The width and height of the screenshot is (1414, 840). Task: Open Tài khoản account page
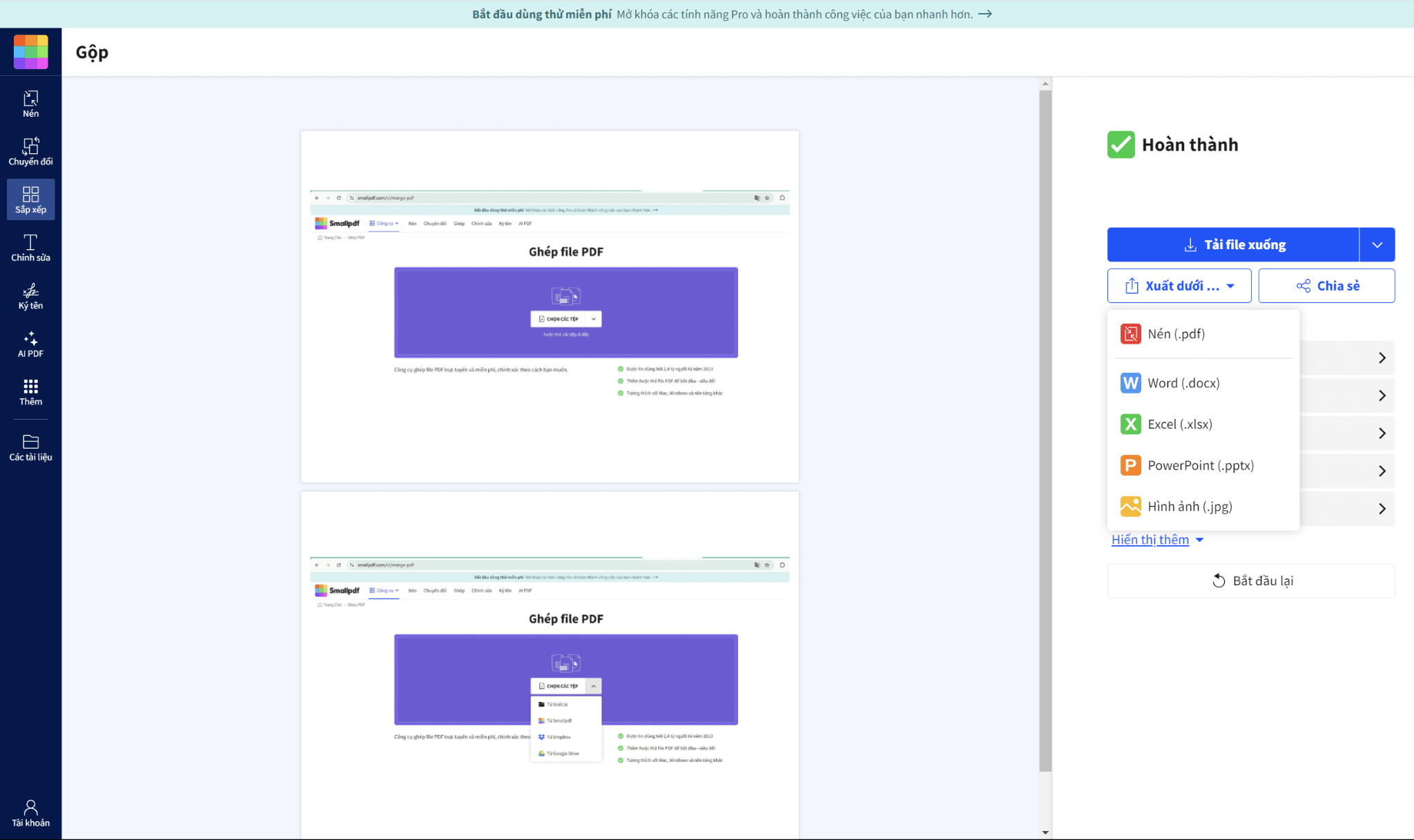pyautogui.click(x=30, y=813)
